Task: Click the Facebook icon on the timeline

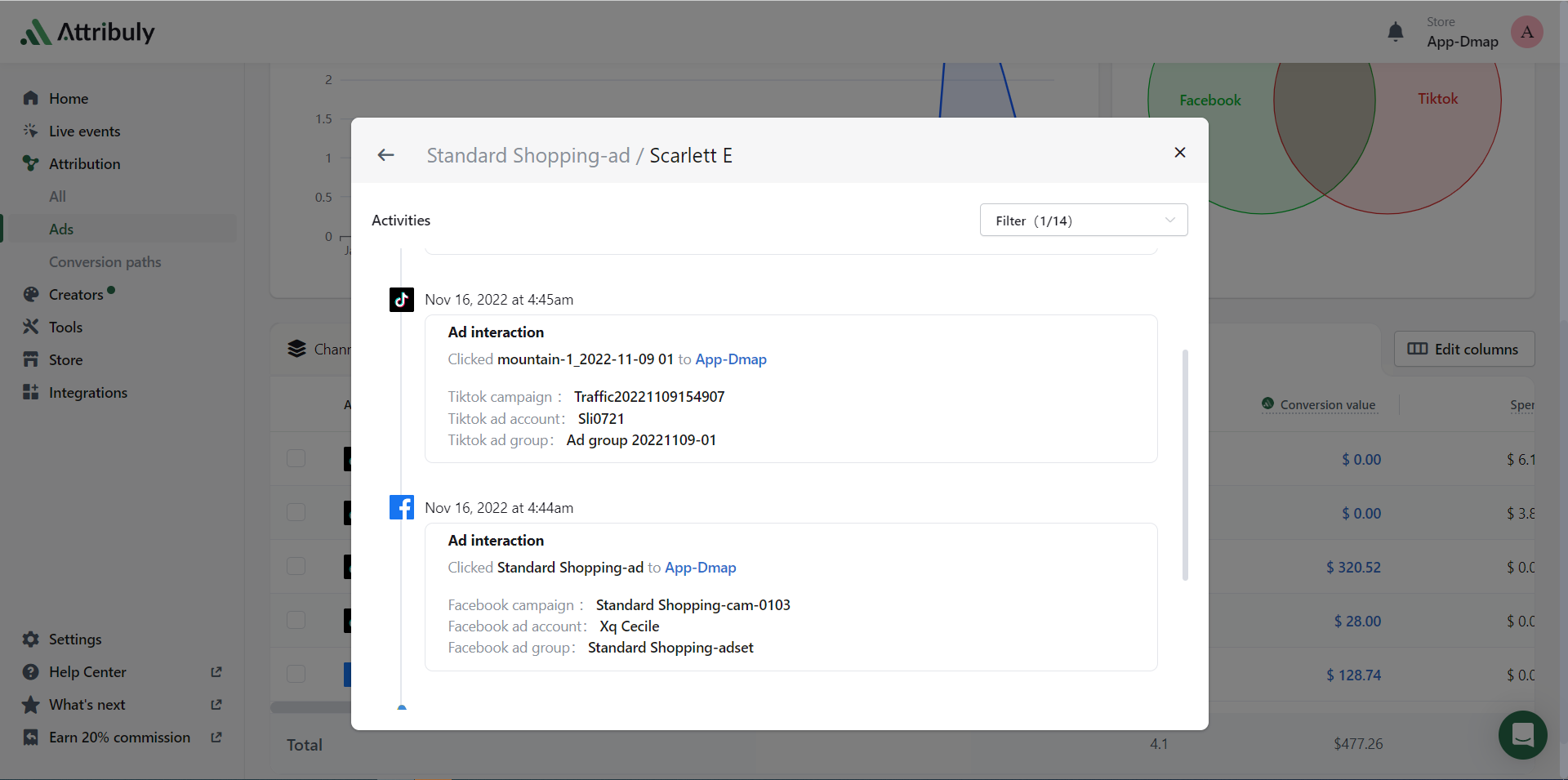Action: tap(401, 507)
